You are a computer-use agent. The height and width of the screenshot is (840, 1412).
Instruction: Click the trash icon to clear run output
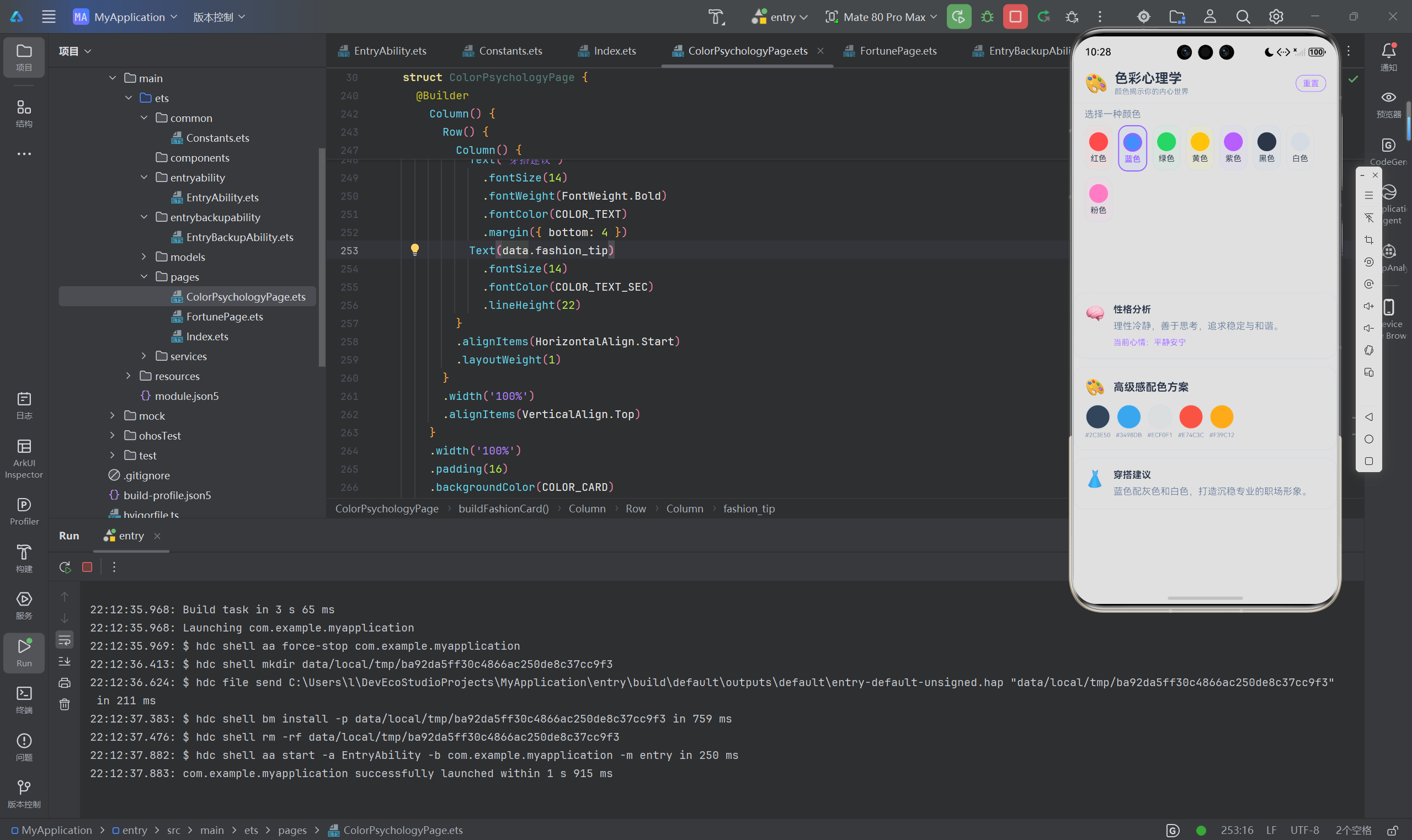point(65,704)
